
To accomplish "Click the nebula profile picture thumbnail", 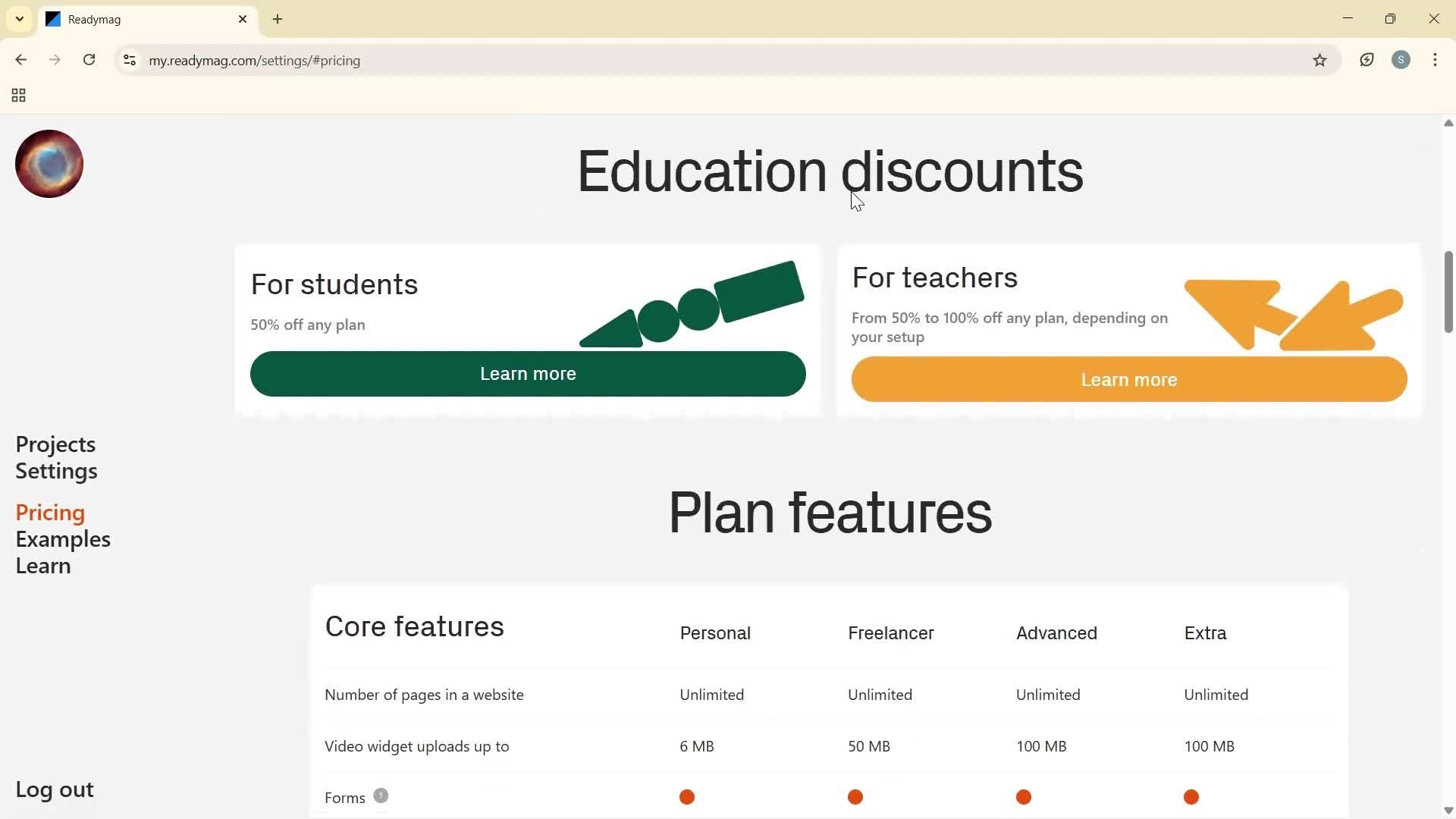I will click(49, 164).
